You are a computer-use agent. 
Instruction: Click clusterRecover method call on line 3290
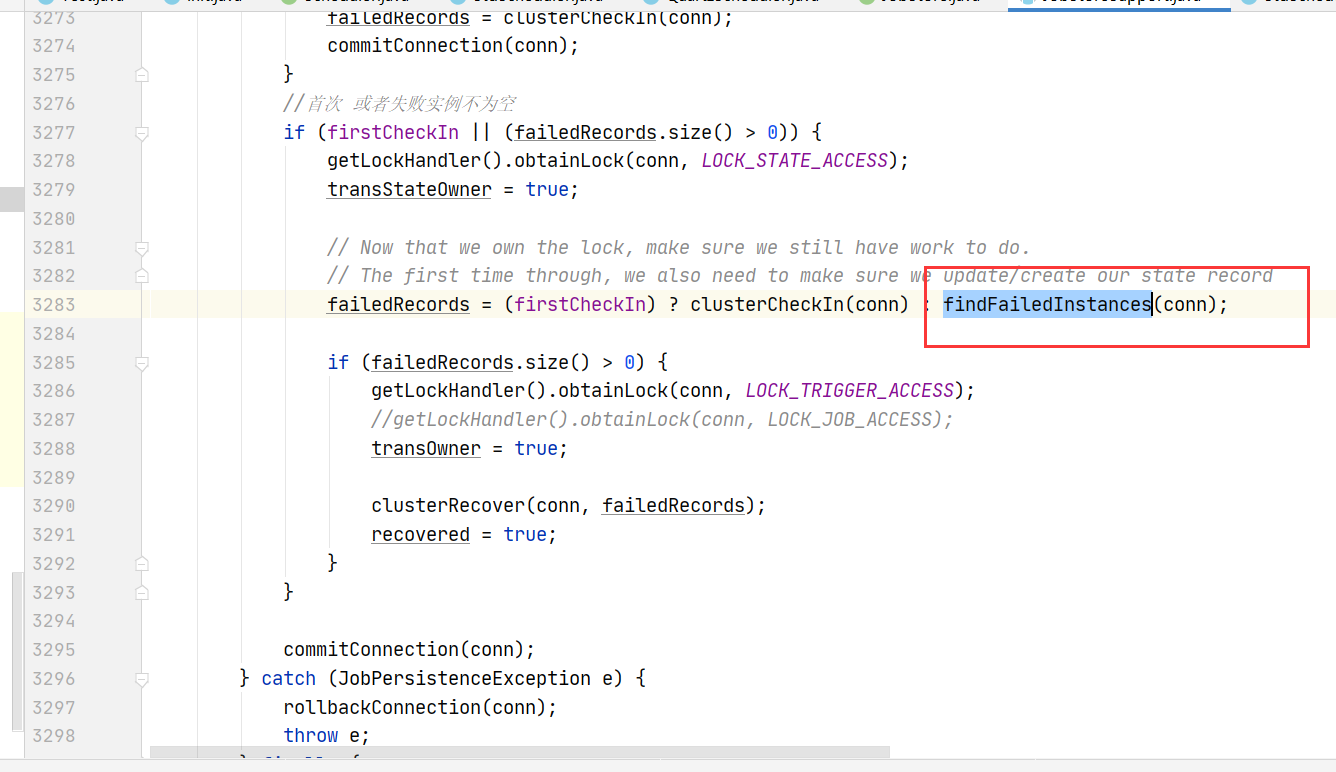point(448,505)
